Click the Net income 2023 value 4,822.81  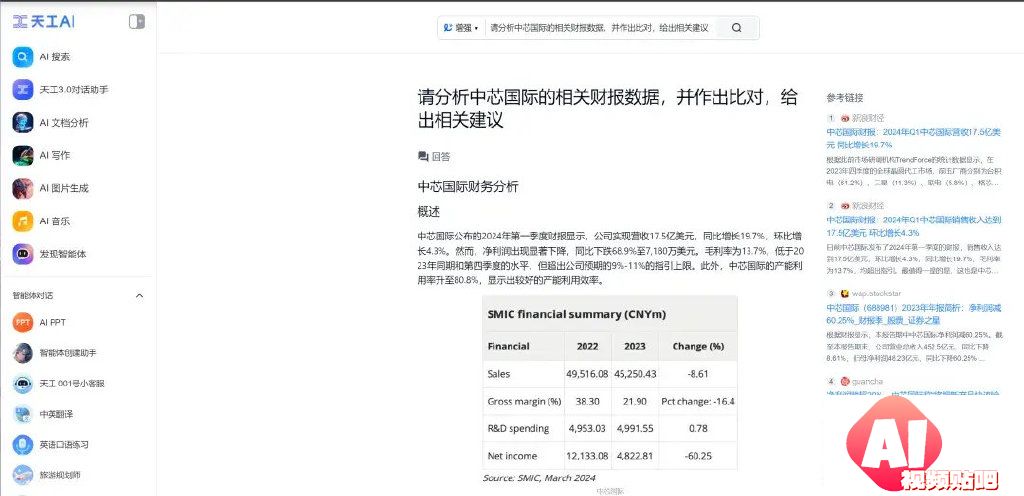634,456
